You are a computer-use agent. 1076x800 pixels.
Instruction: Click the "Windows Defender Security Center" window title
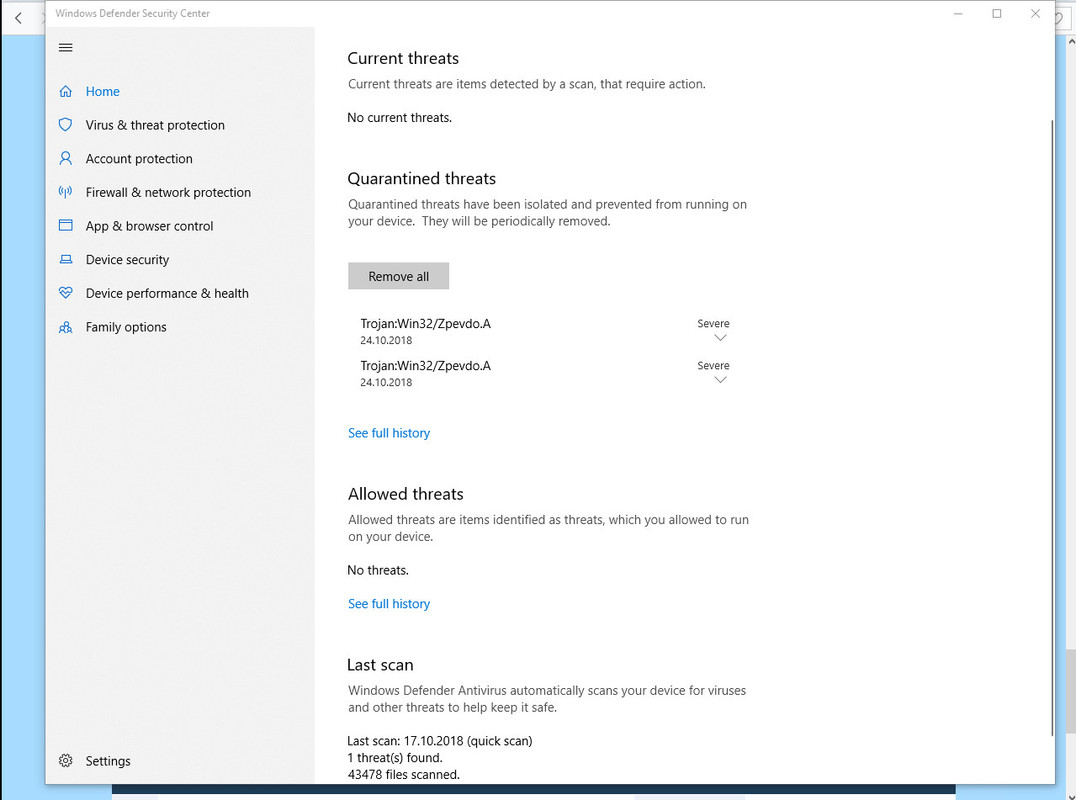tap(132, 13)
